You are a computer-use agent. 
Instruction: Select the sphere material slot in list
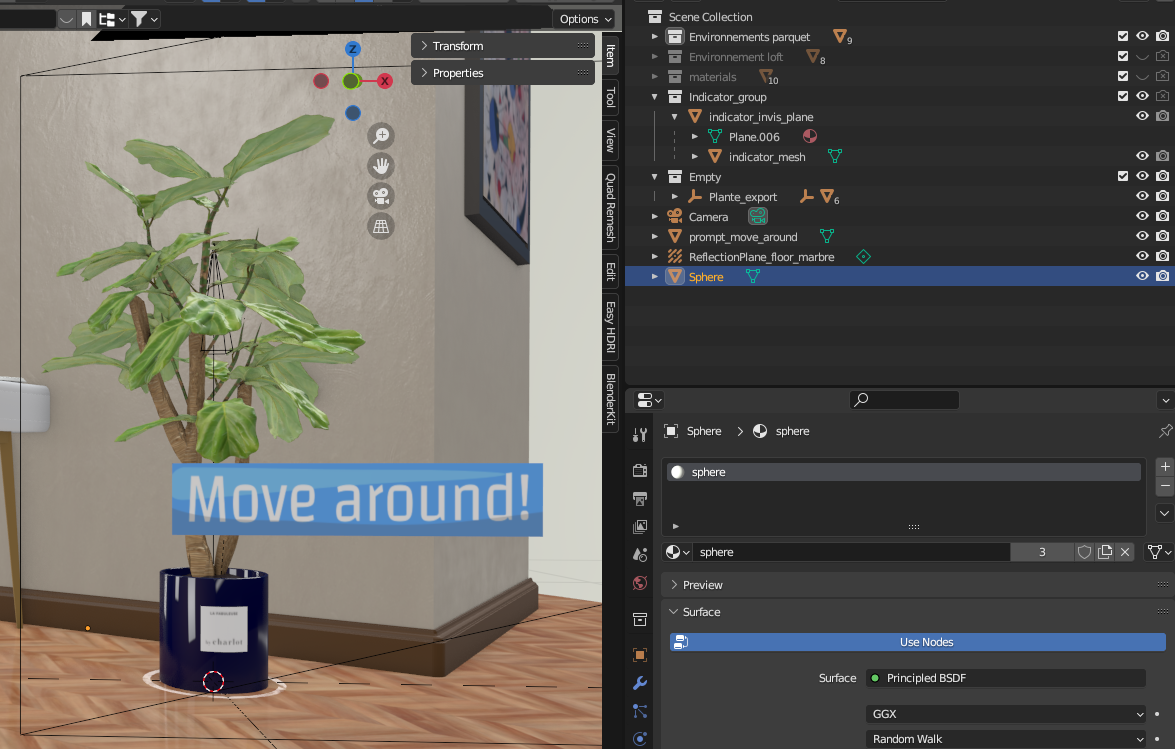pyautogui.click(x=904, y=472)
